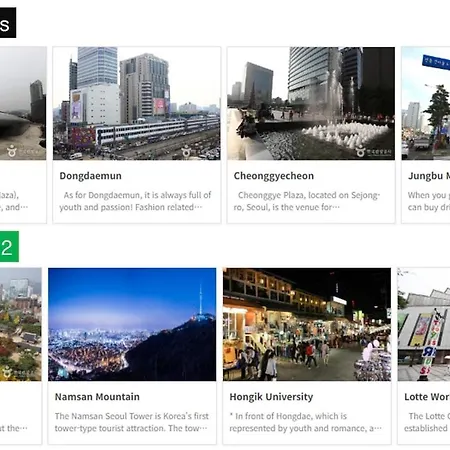Open the Hongik University street photo
The image size is (450, 450).
tap(307, 324)
